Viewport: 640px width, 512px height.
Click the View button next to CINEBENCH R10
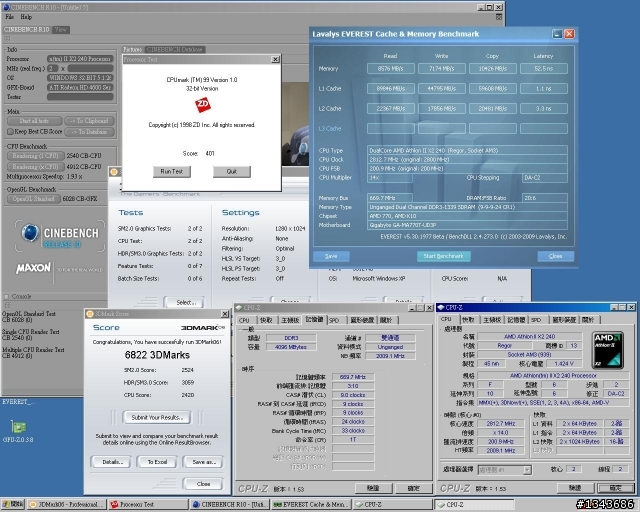[x=61, y=30]
